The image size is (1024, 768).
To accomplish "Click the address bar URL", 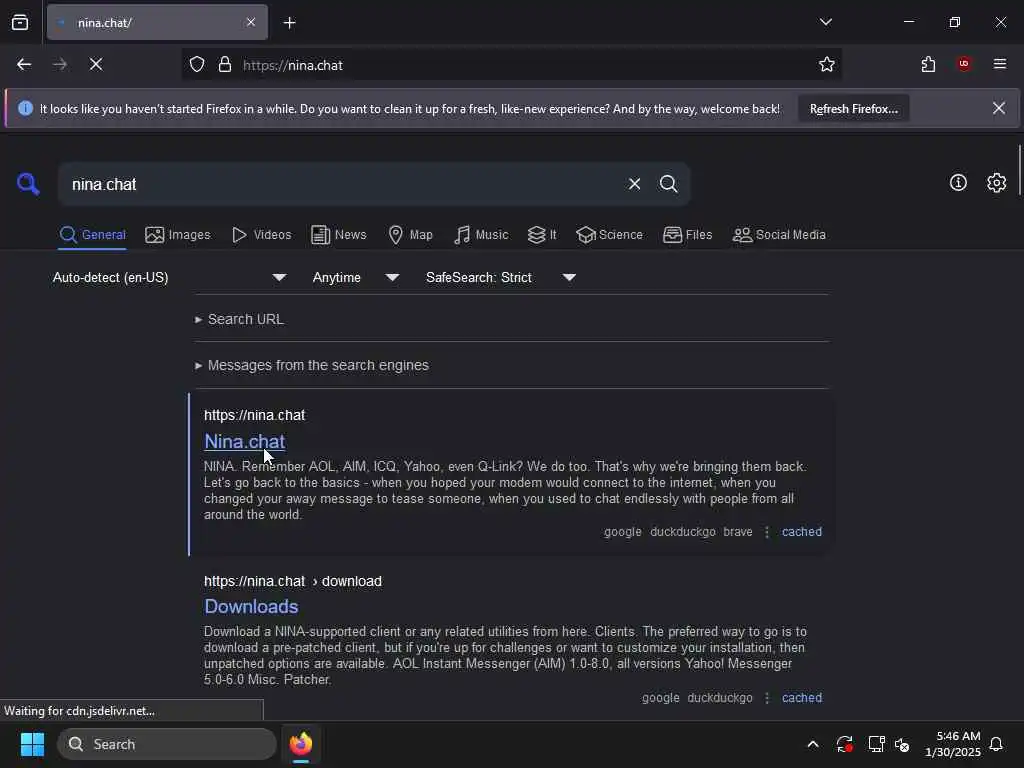I will click(x=293, y=65).
